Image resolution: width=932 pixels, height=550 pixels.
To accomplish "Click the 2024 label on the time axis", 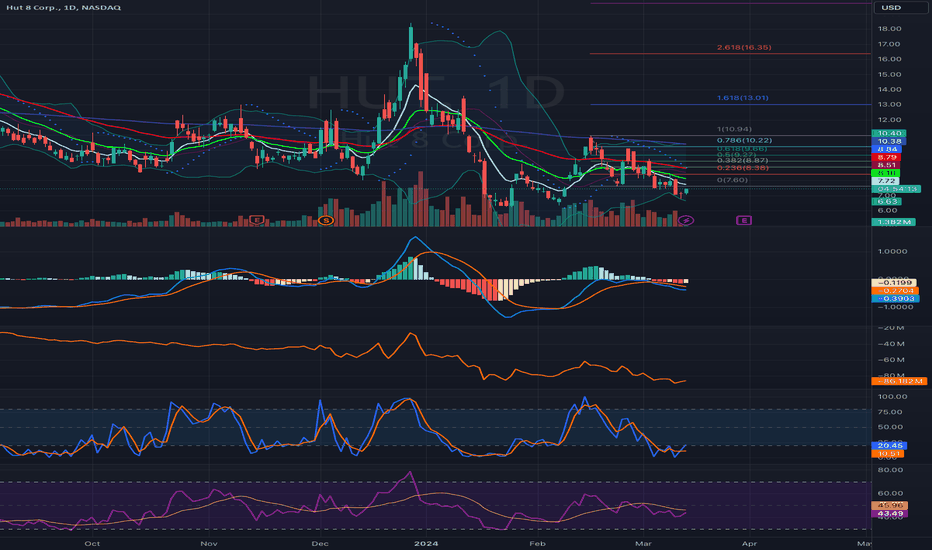I will click(426, 543).
